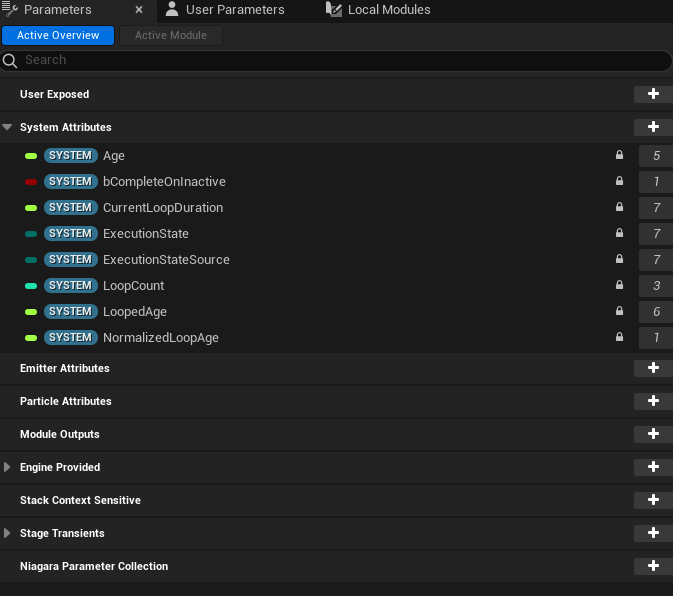Screen dimensions: 673x596
Task: Click the Local Modules tab icon
Action: pos(333,9)
